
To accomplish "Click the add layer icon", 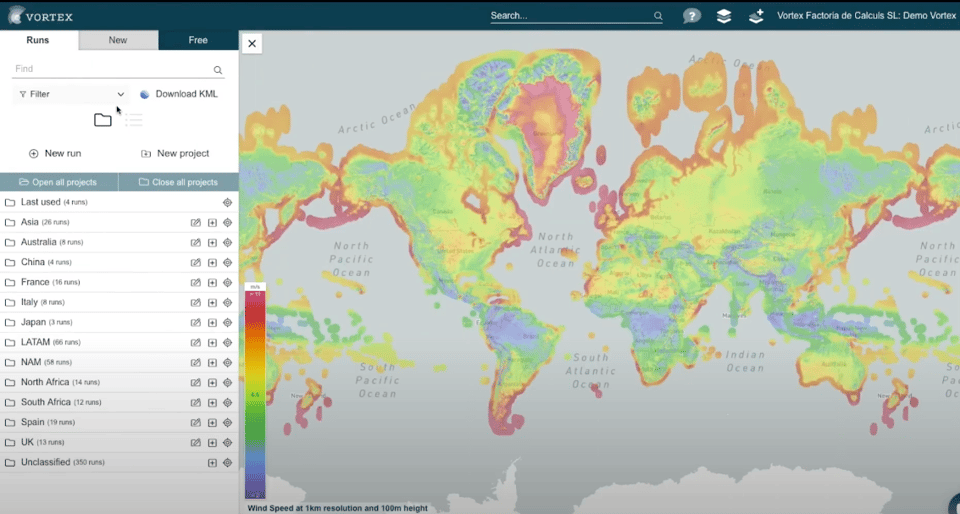I will coord(756,16).
